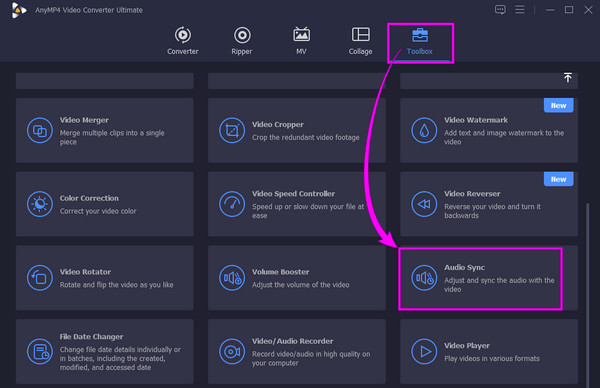Click 'Correct your video color' description

point(98,211)
